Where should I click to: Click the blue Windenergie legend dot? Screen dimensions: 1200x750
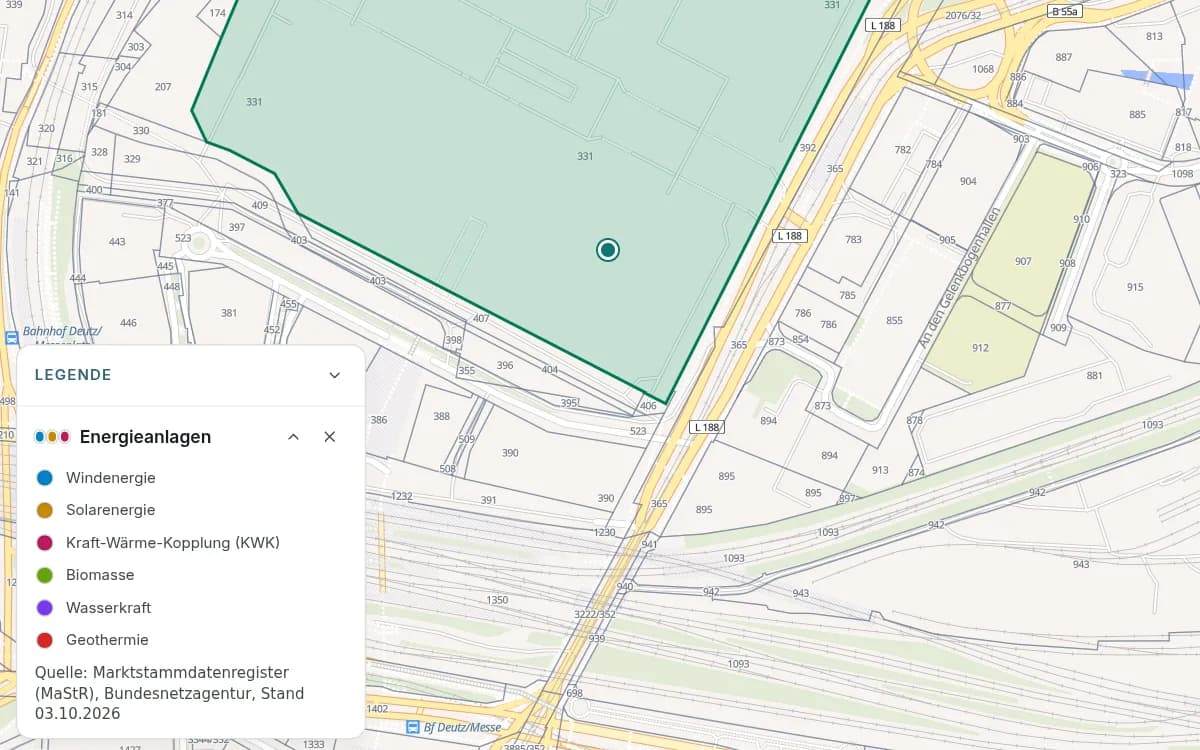(44, 478)
